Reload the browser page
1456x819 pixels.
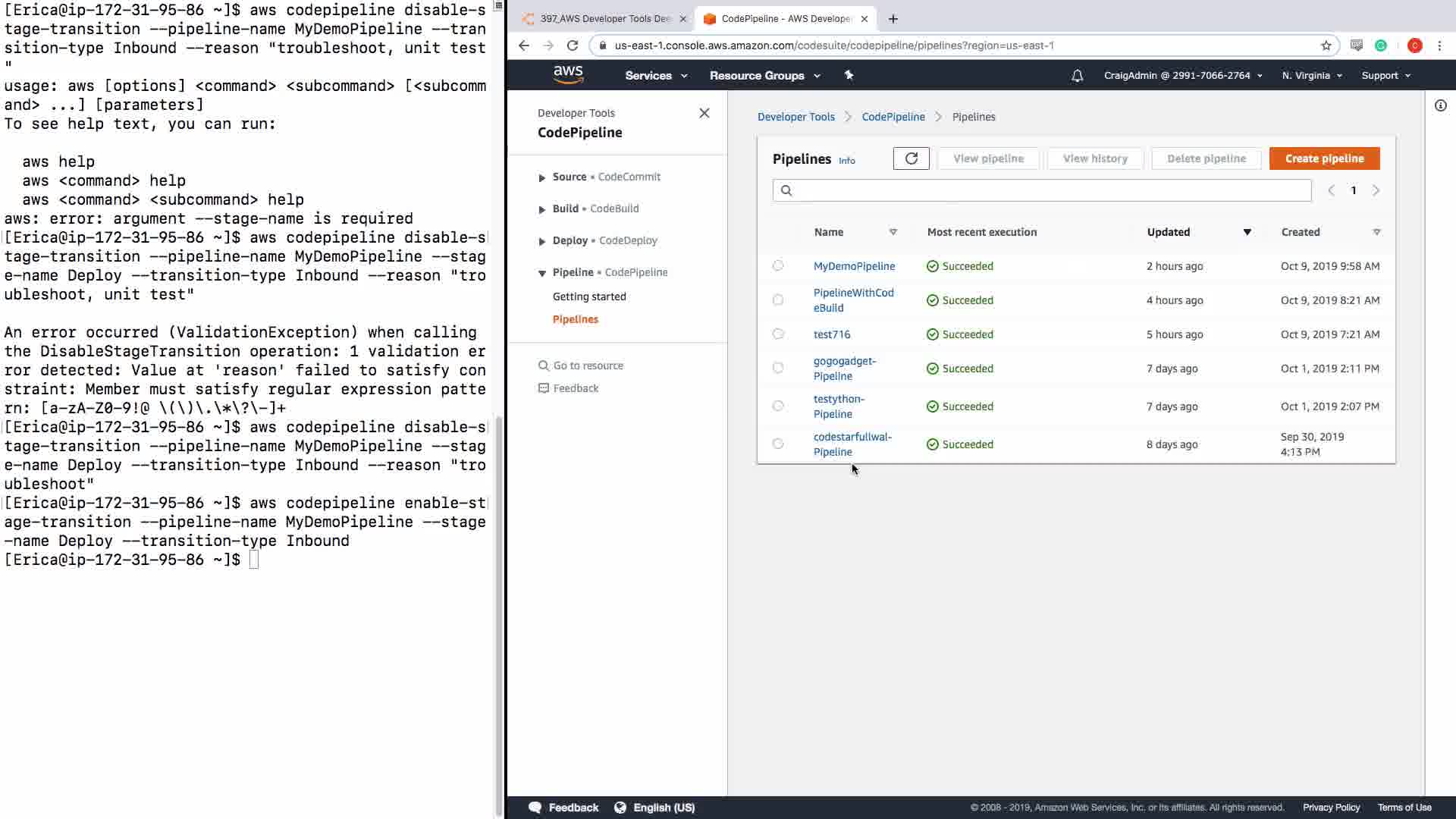point(573,45)
